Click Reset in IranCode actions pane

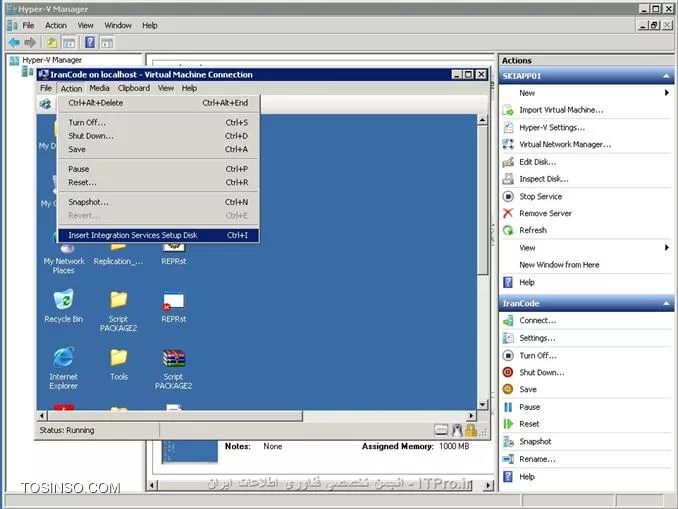point(529,424)
